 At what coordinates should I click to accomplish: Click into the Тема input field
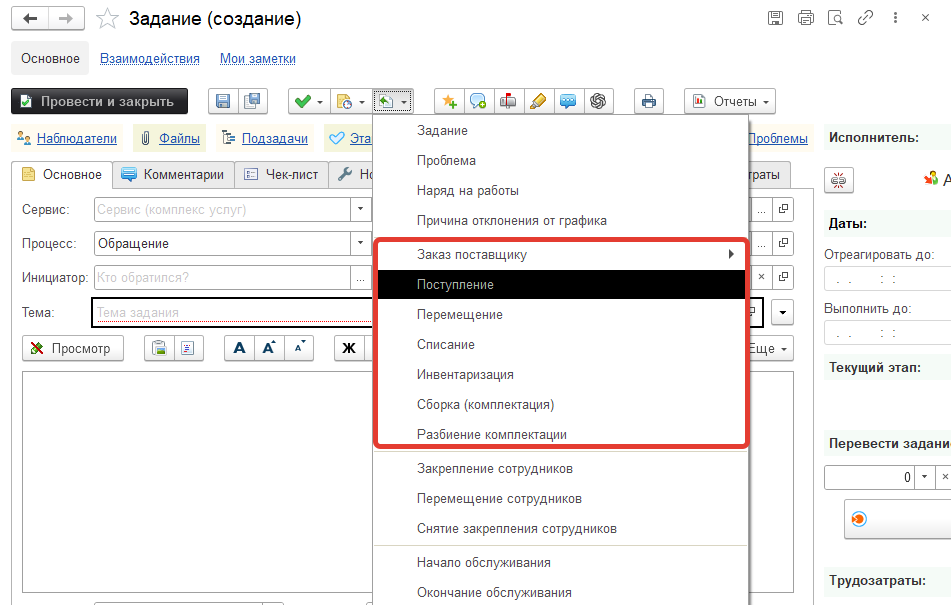tap(230, 312)
